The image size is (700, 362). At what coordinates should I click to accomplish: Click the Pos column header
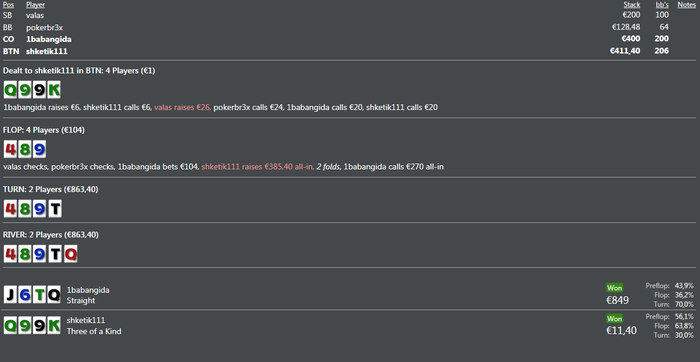[x=8, y=5]
